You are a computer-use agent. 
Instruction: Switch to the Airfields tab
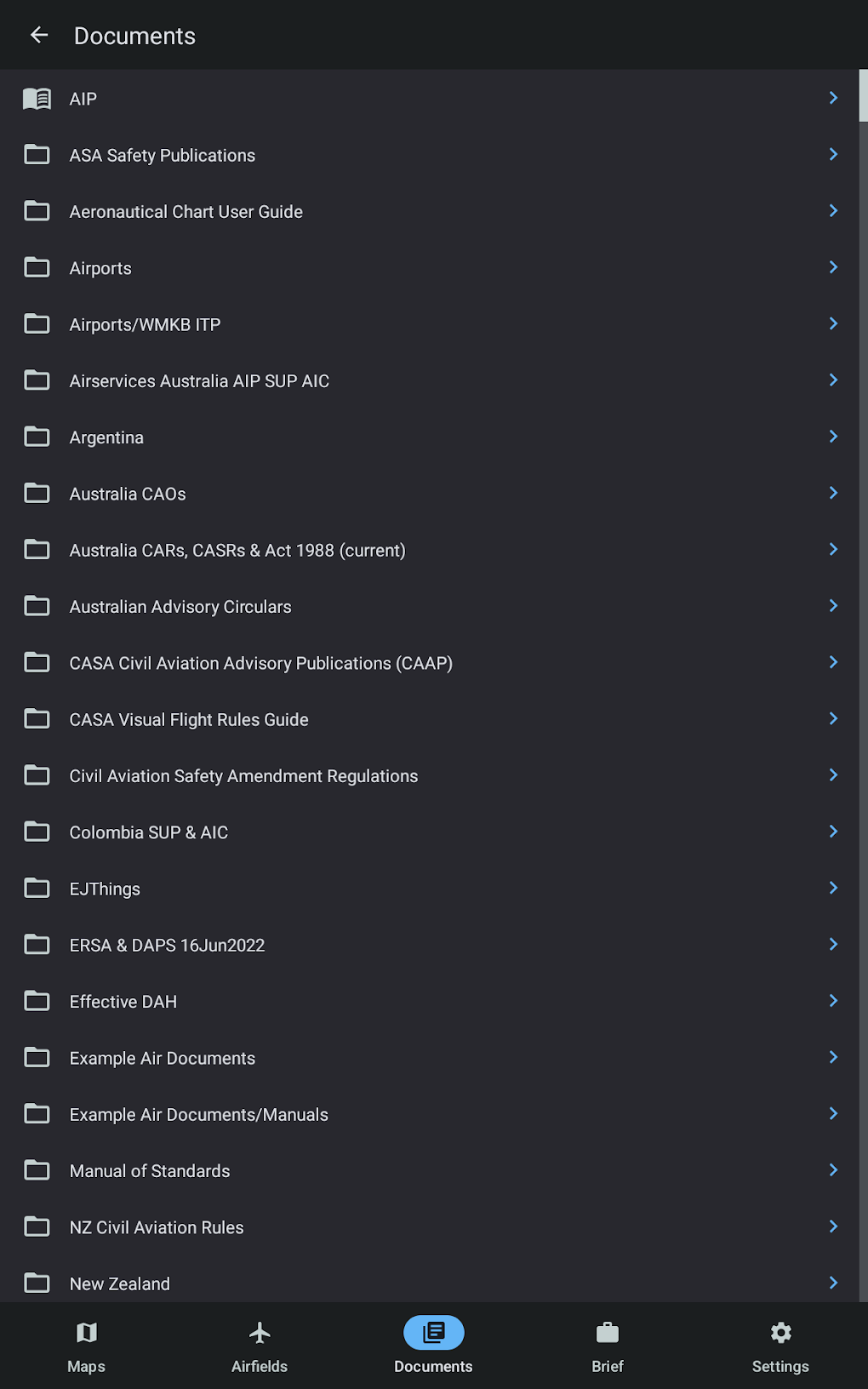pos(260,1346)
